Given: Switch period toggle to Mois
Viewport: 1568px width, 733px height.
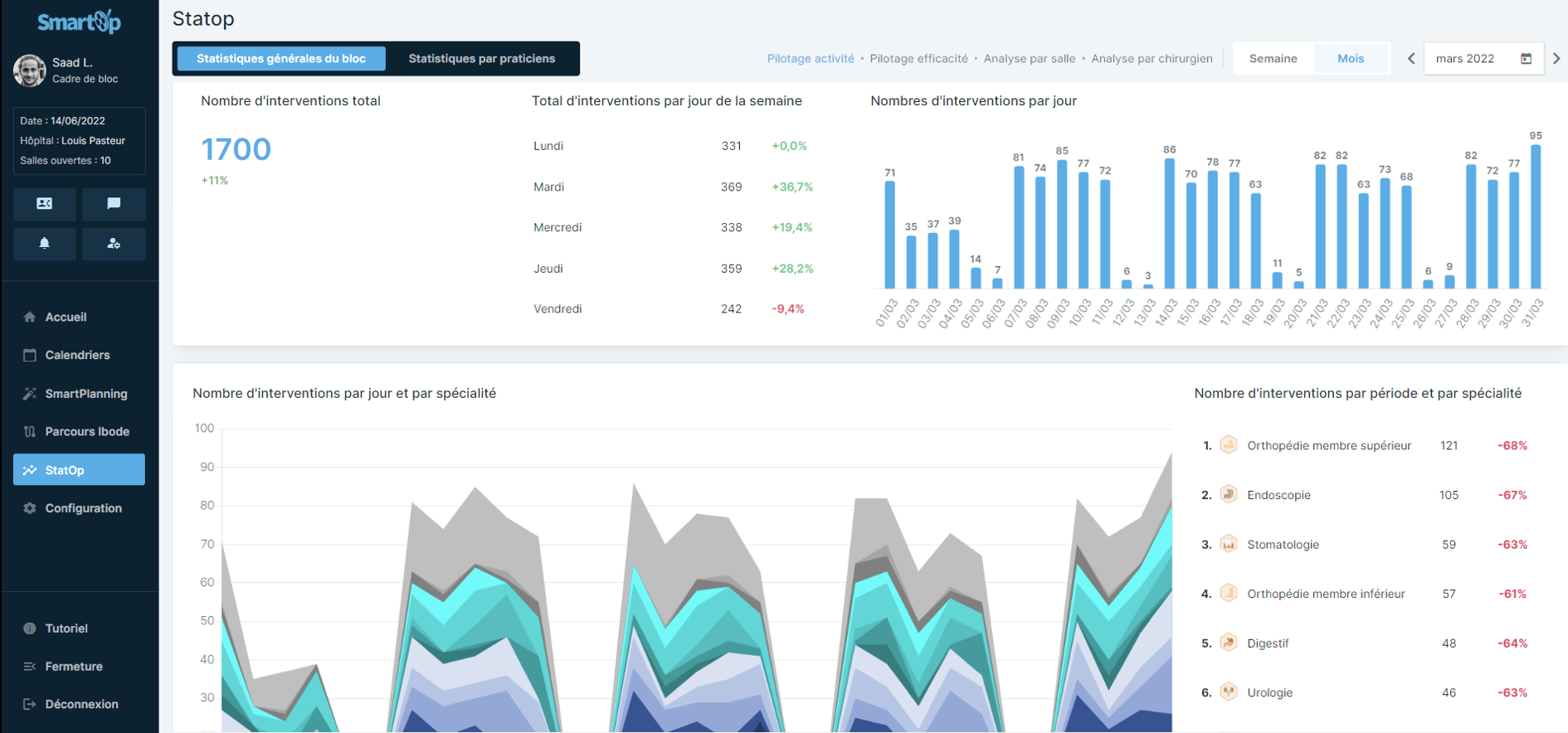Looking at the screenshot, I should (x=1351, y=59).
